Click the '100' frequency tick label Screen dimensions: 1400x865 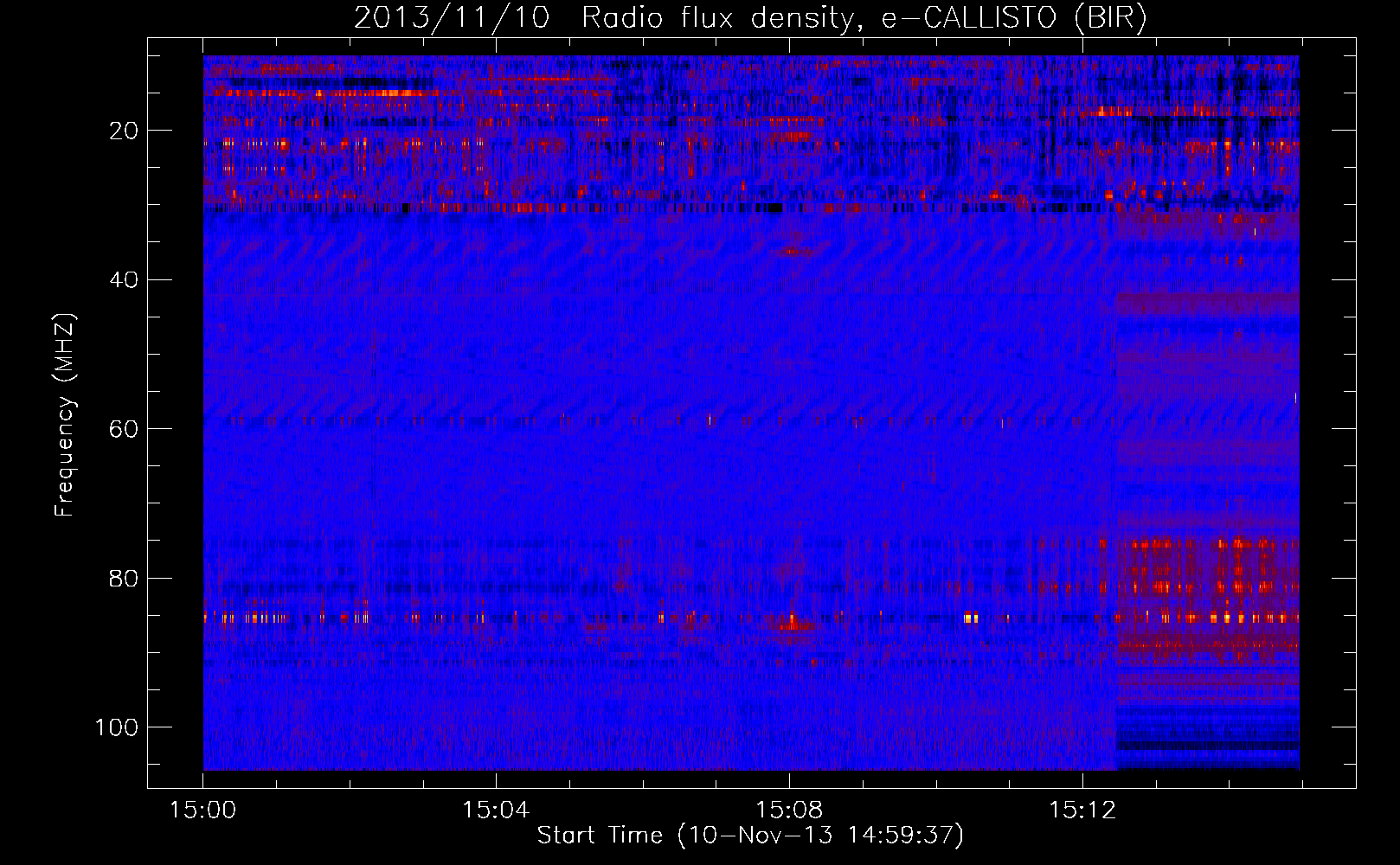click(x=117, y=727)
